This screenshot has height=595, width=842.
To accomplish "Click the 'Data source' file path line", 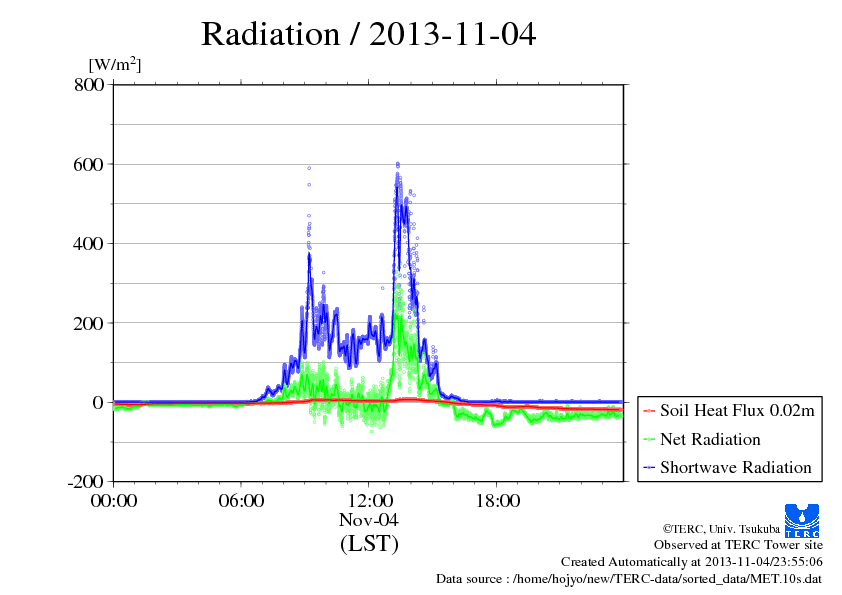I will [629, 579].
